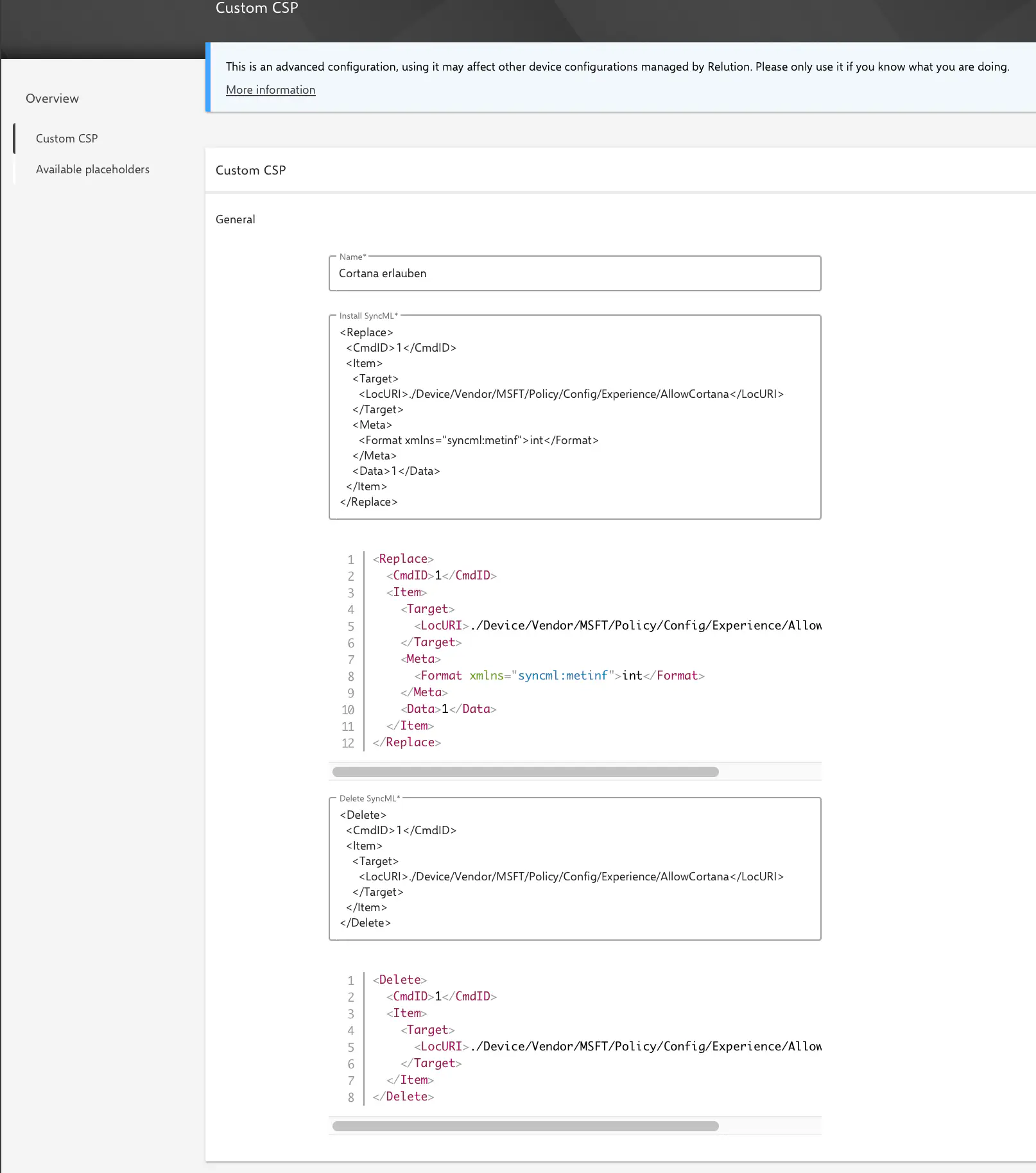Select the <Delete> tag in the lower preview
This screenshot has height=1173, width=1036.
click(x=399, y=980)
